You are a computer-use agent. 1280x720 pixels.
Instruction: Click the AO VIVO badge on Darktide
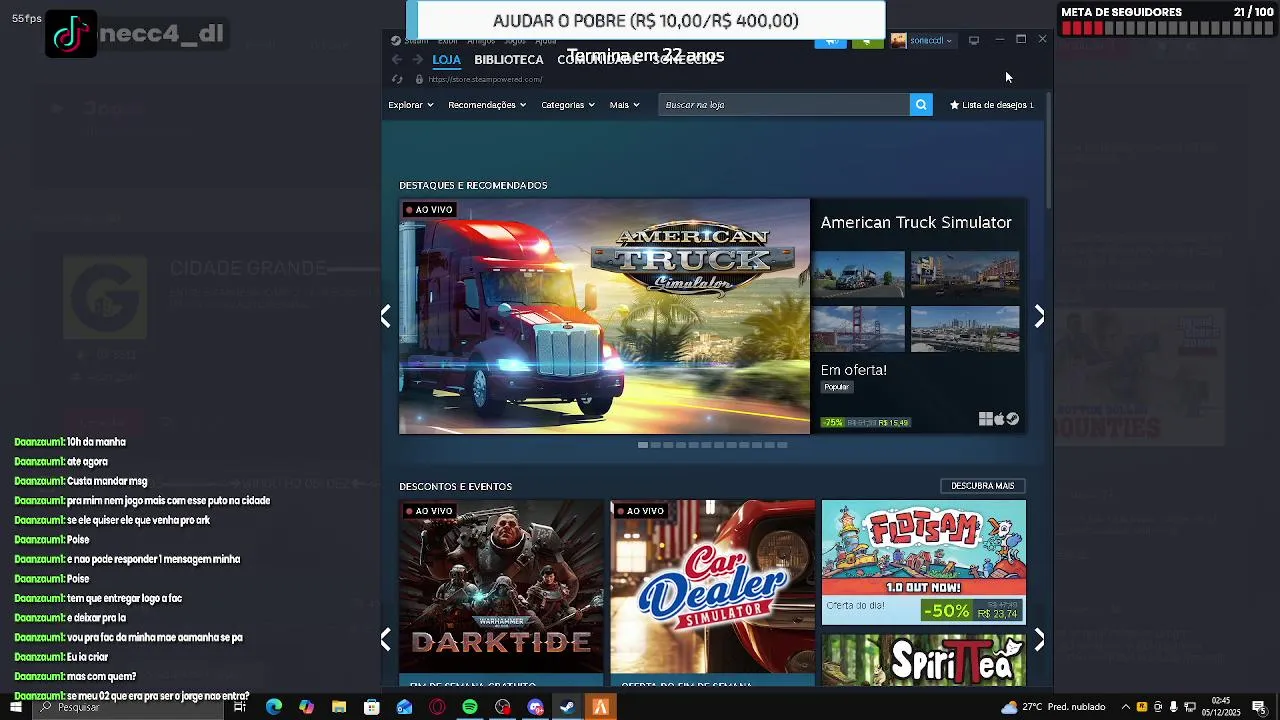tap(430, 511)
